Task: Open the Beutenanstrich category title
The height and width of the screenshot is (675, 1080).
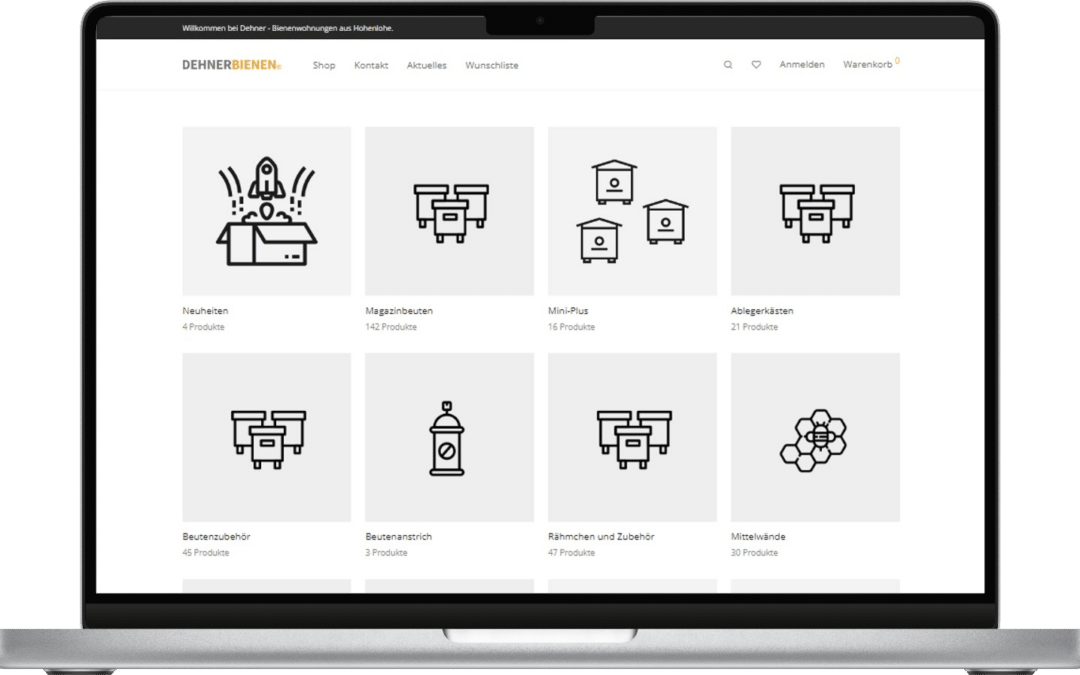Action: [x=399, y=537]
